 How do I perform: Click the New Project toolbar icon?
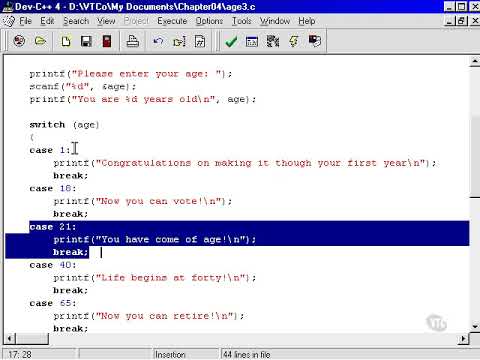(19, 41)
